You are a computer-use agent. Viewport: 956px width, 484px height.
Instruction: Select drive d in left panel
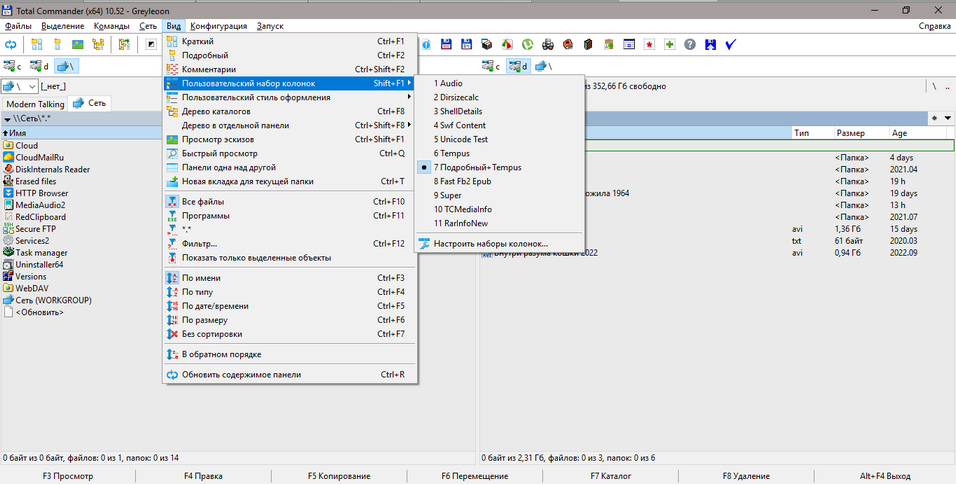tap(40, 66)
